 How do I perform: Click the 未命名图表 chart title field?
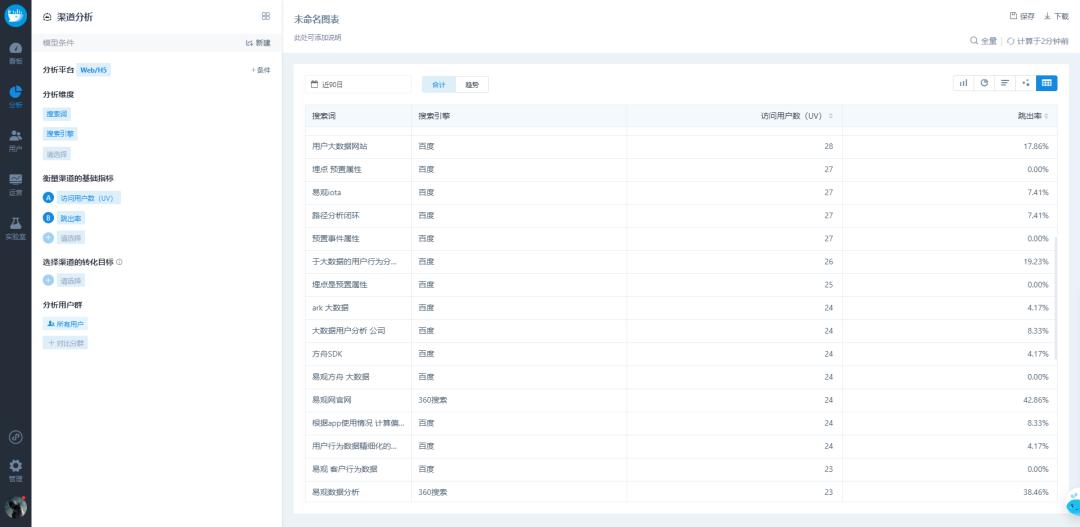pos(317,19)
